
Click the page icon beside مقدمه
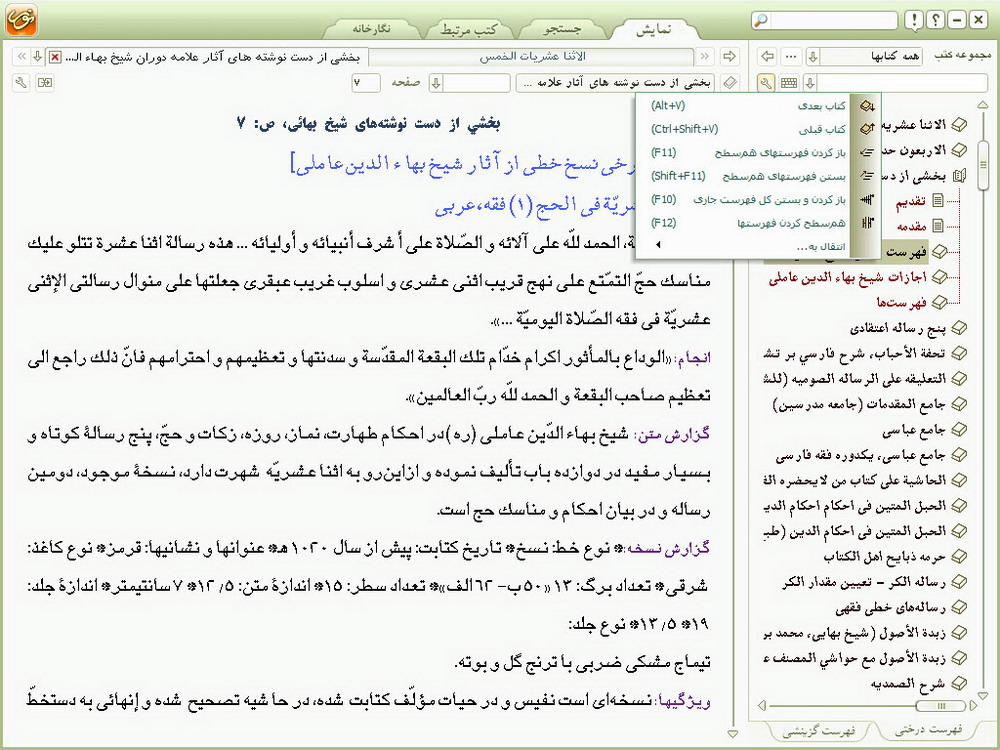938,226
